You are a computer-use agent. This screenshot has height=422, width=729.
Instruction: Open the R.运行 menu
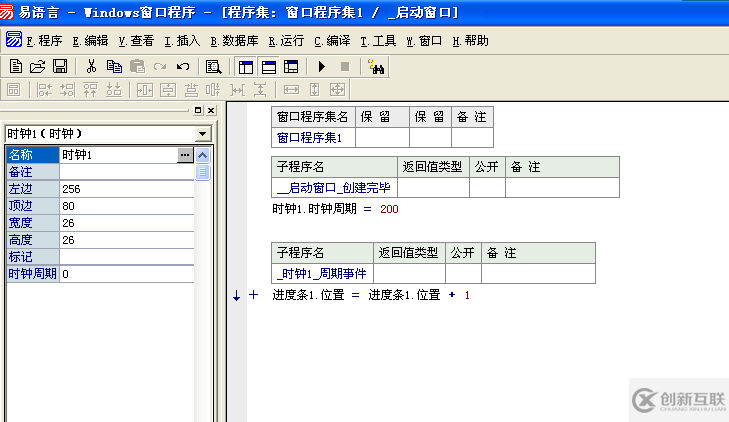pyautogui.click(x=286, y=41)
